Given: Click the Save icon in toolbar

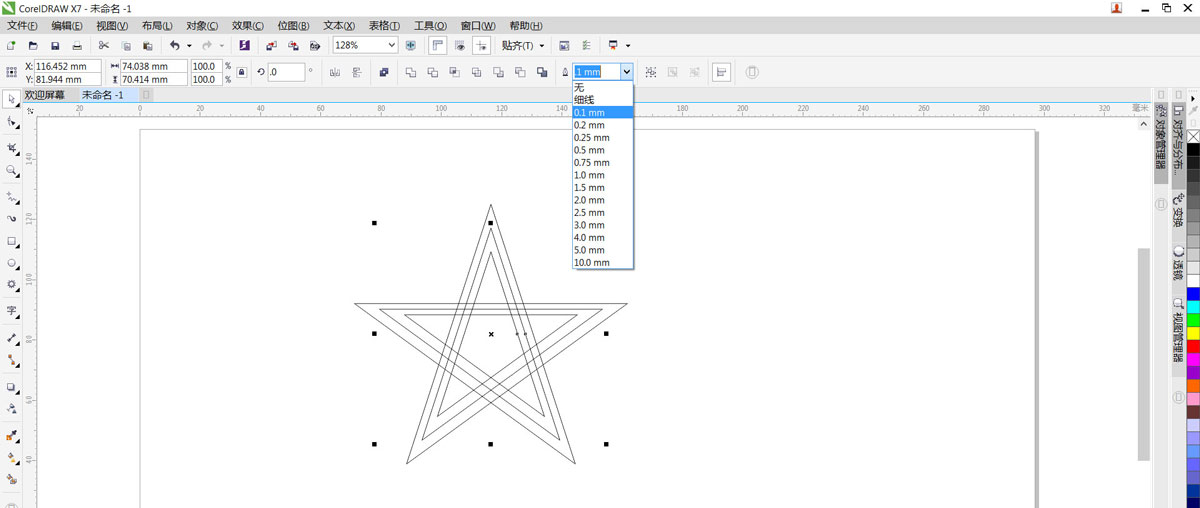Looking at the screenshot, I should 55,46.
